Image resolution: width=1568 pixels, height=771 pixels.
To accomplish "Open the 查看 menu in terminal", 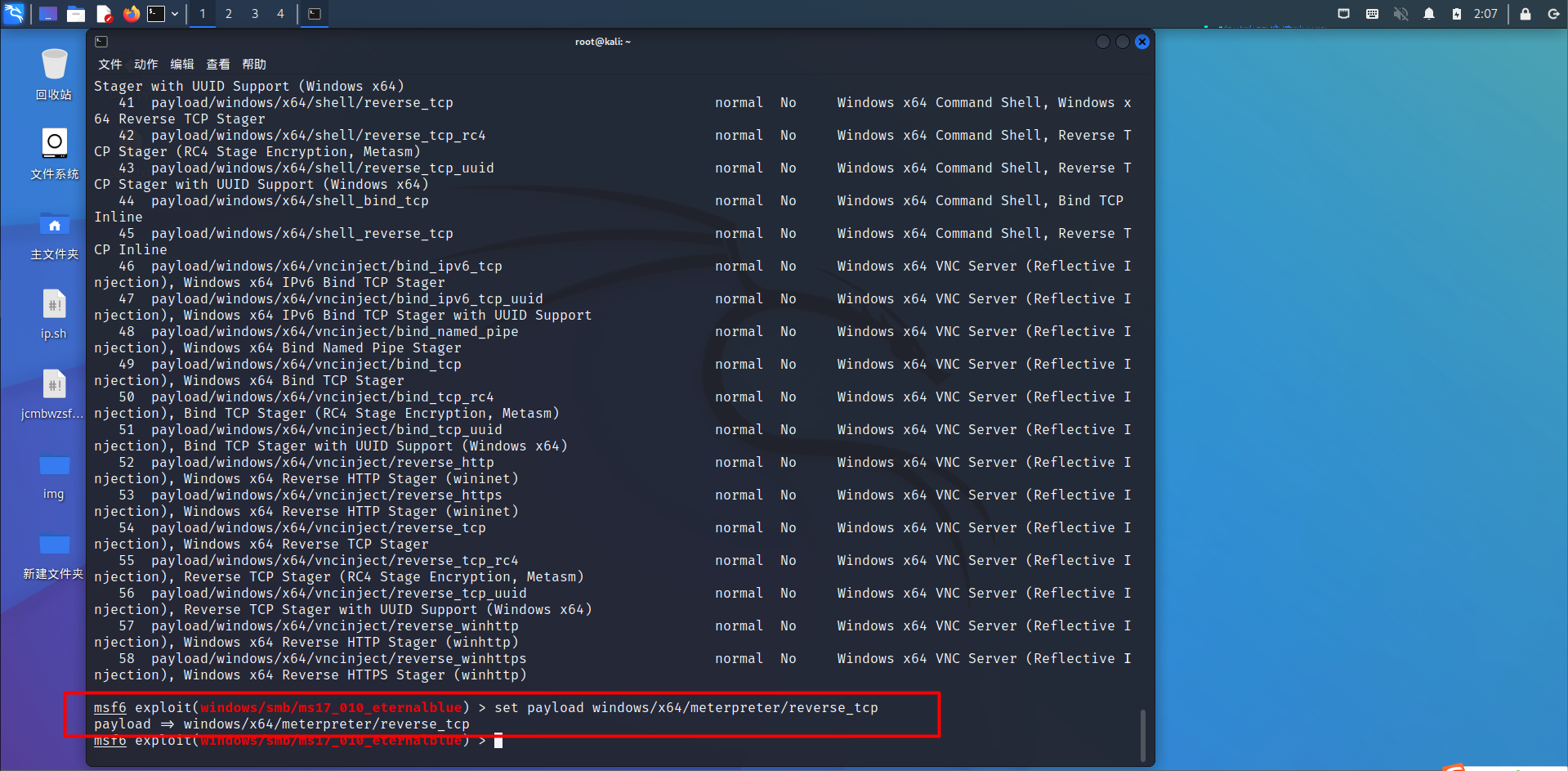I will (x=218, y=65).
